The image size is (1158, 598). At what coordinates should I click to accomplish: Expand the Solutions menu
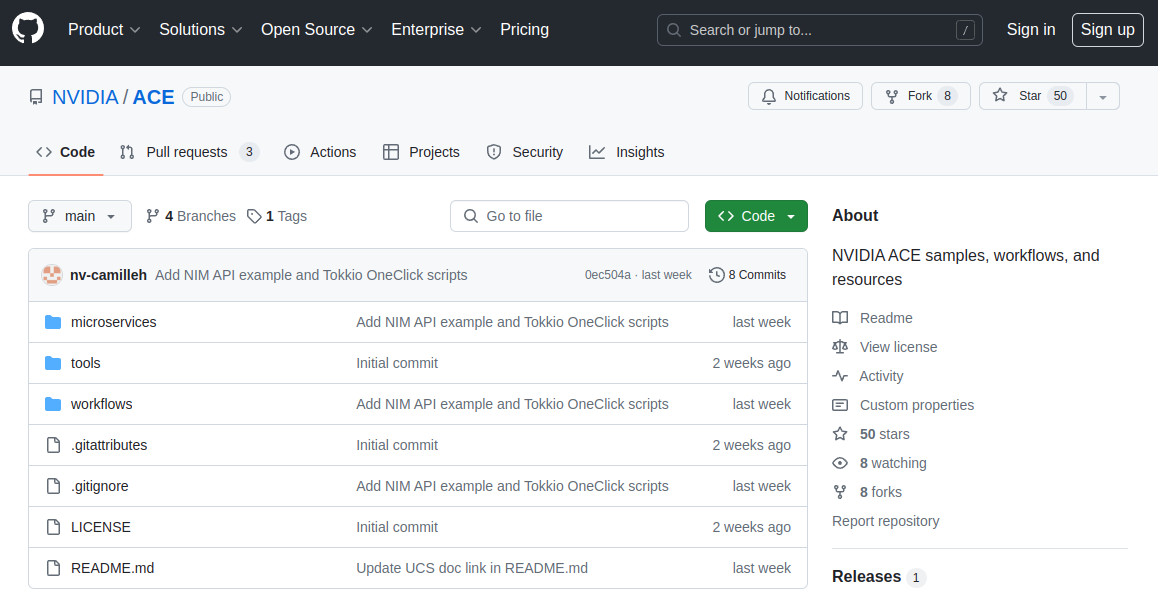201,30
